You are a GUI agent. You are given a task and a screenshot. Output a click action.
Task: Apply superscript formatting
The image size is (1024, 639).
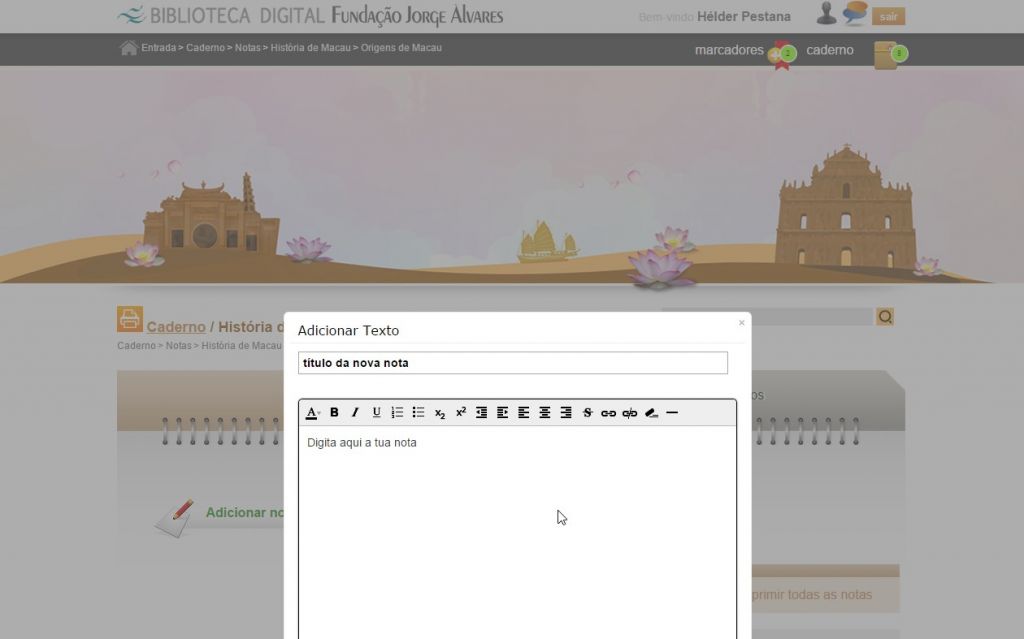(461, 412)
